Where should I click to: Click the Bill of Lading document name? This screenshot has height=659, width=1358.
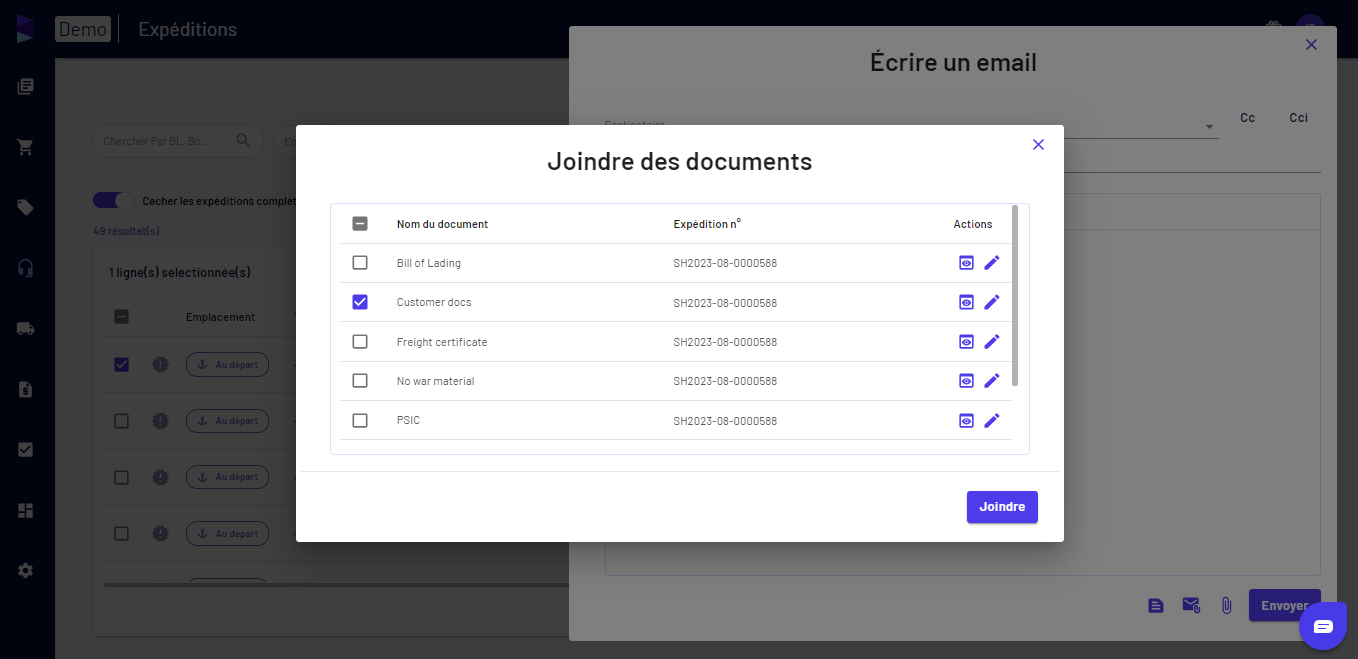(428, 263)
